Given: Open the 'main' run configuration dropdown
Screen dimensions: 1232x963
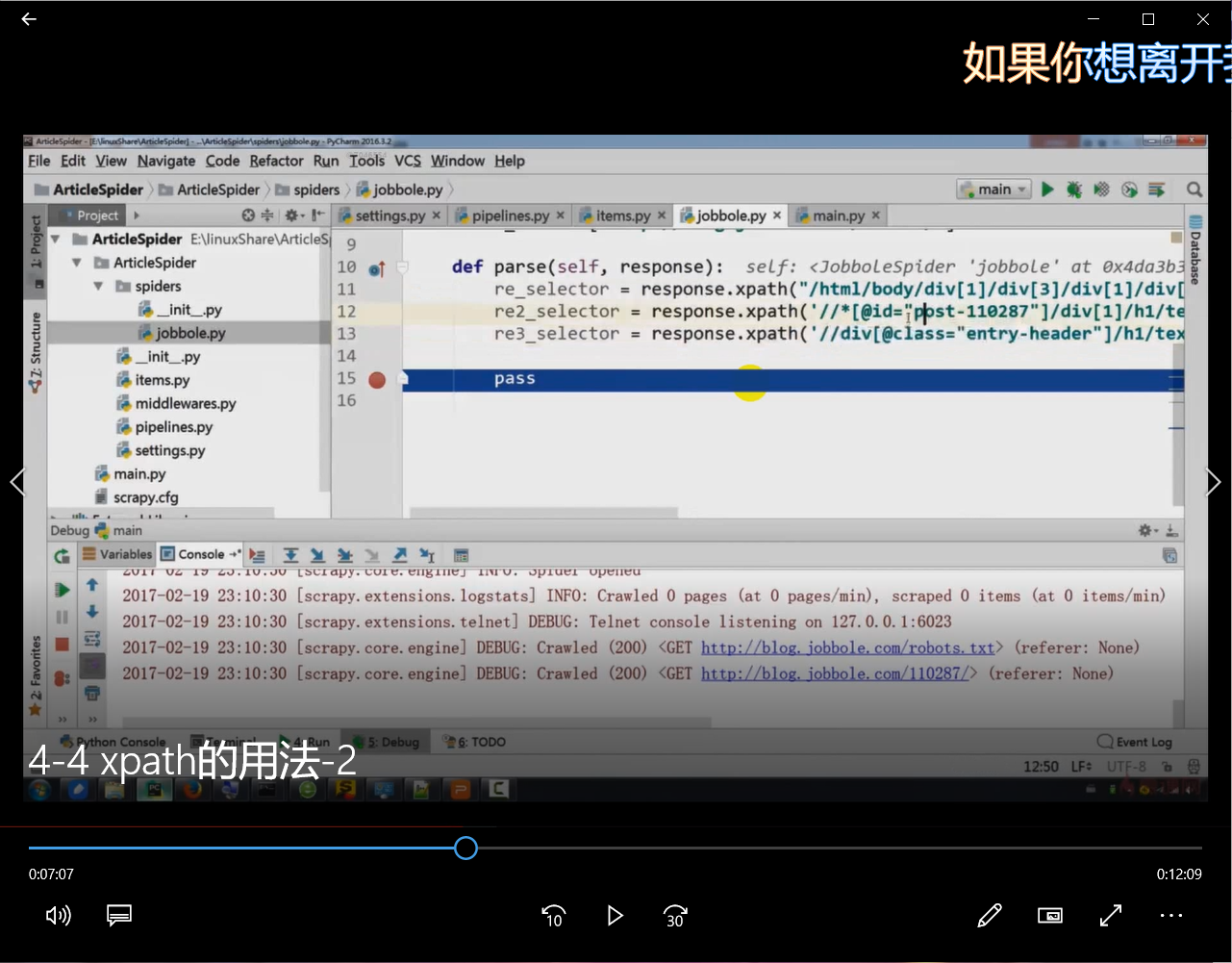Looking at the screenshot, I should pyautogui.click(x=994, y=190).
